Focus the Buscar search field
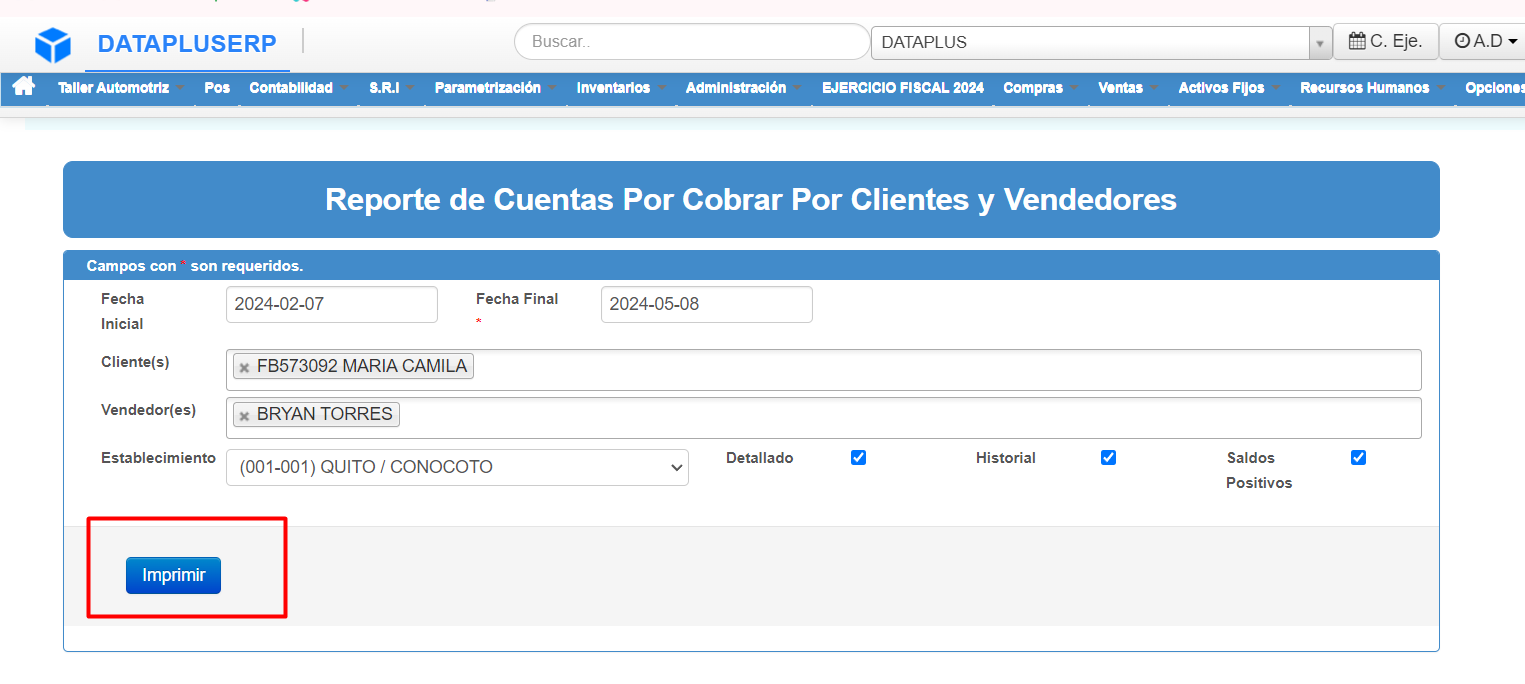 click(691, 42)
